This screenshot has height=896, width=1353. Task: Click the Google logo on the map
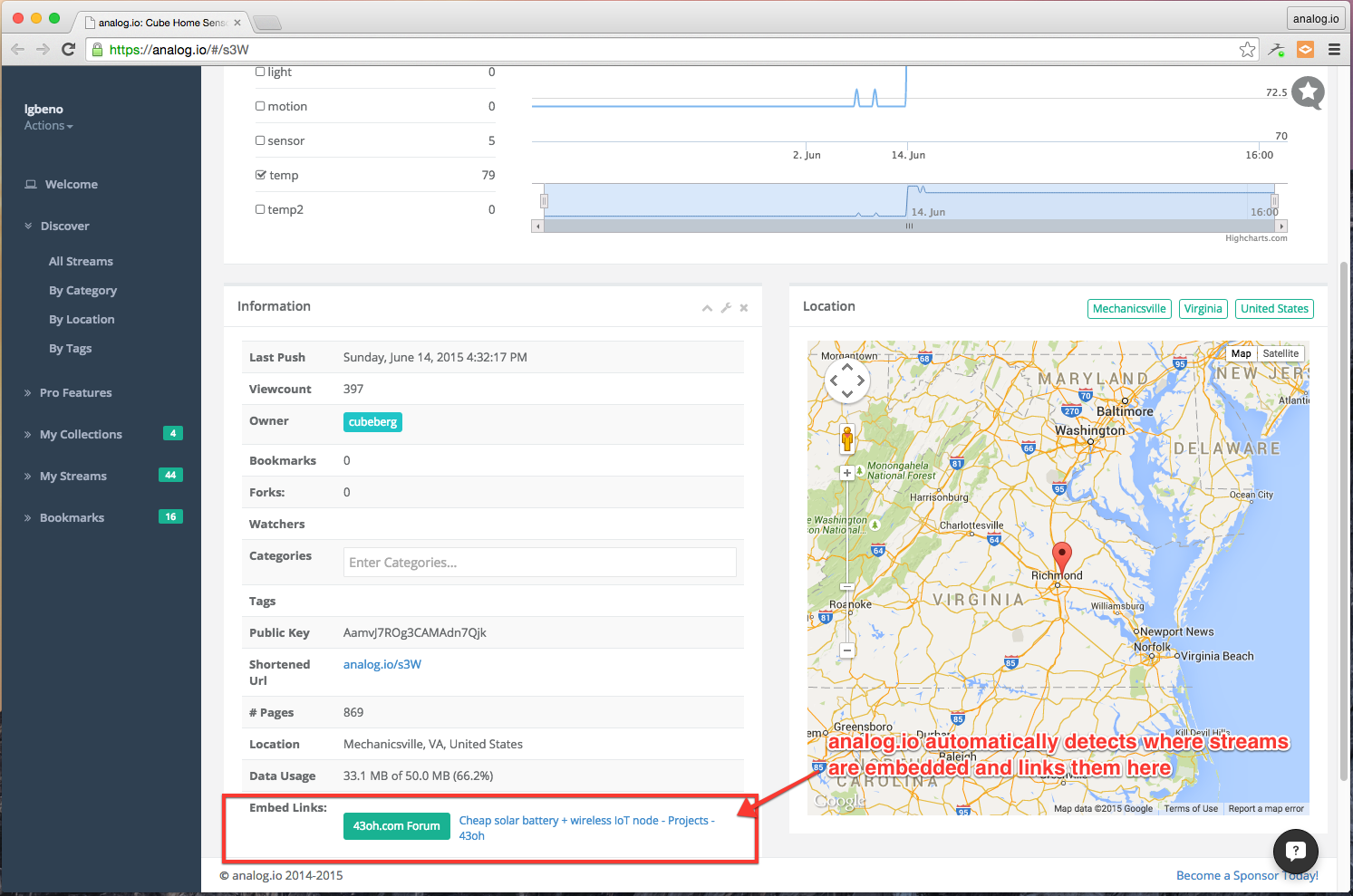pyautogui.click(x=840, y=801)
